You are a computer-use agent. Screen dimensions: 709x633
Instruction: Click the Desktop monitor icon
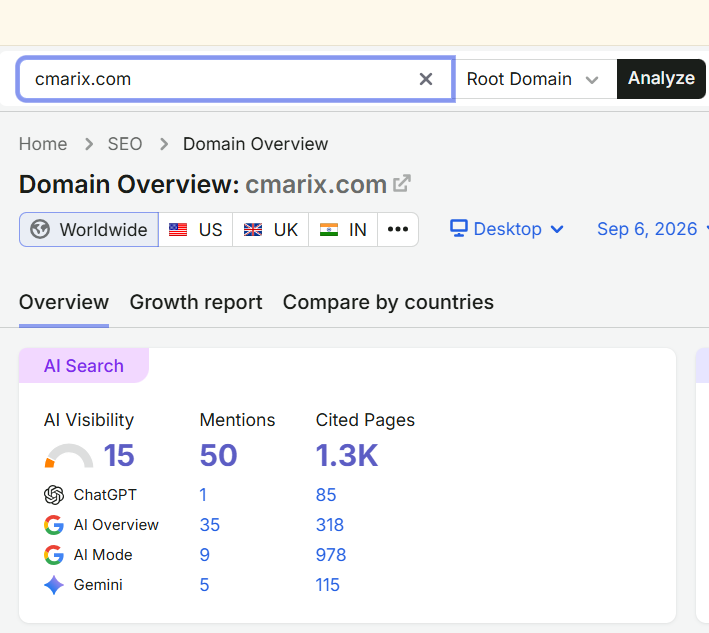pyautogui.click(x=458, y=228)
